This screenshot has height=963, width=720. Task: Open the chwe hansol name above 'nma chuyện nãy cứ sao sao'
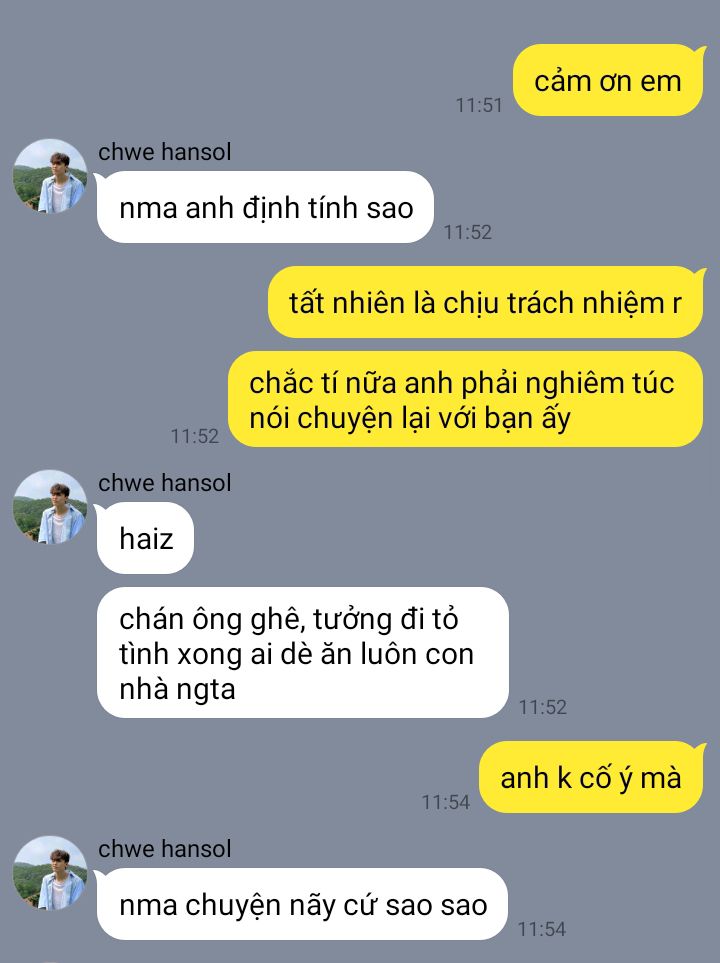[x=165, y=849]
